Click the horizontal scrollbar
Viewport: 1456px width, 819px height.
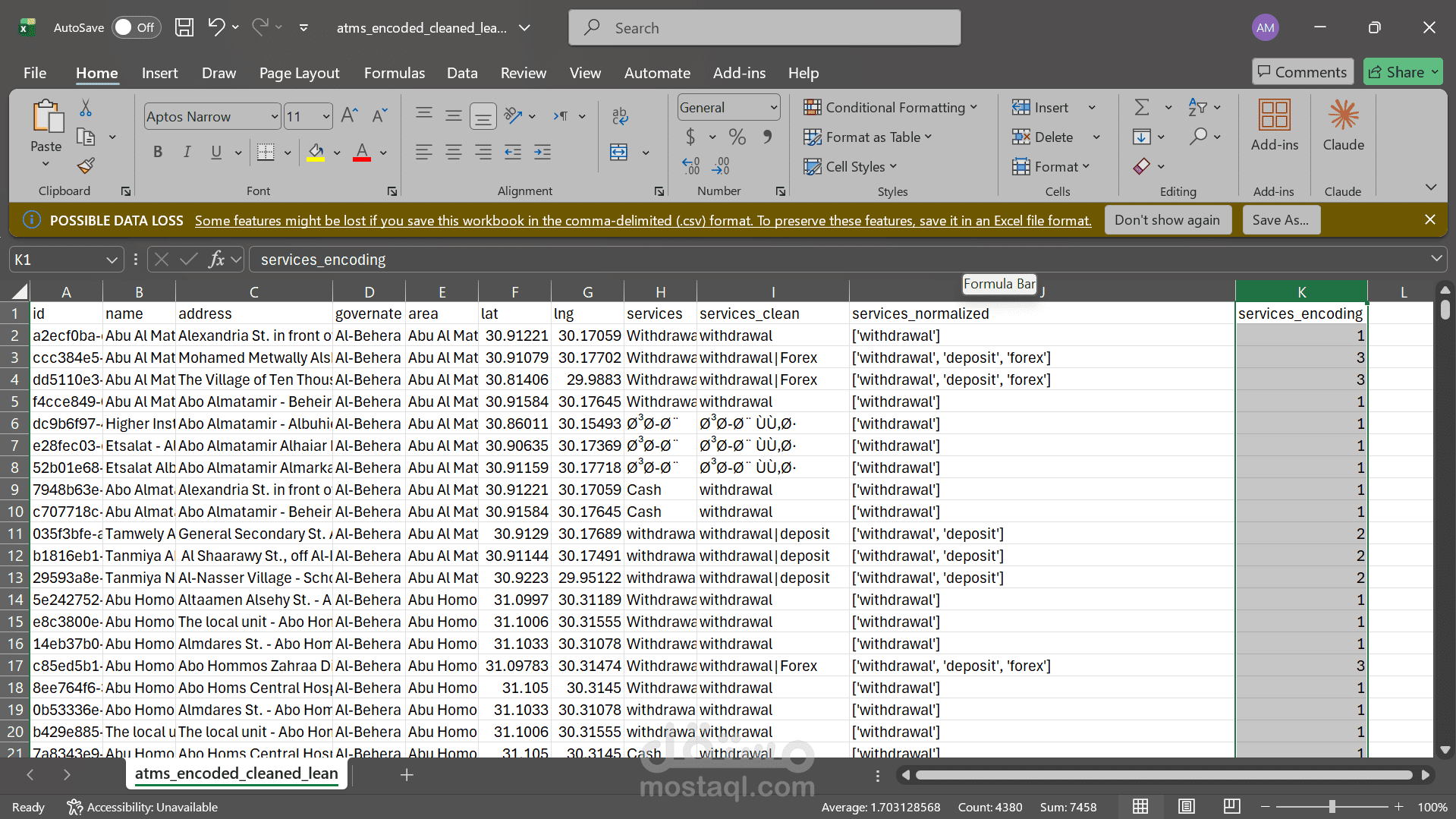tap(1164, 775)
